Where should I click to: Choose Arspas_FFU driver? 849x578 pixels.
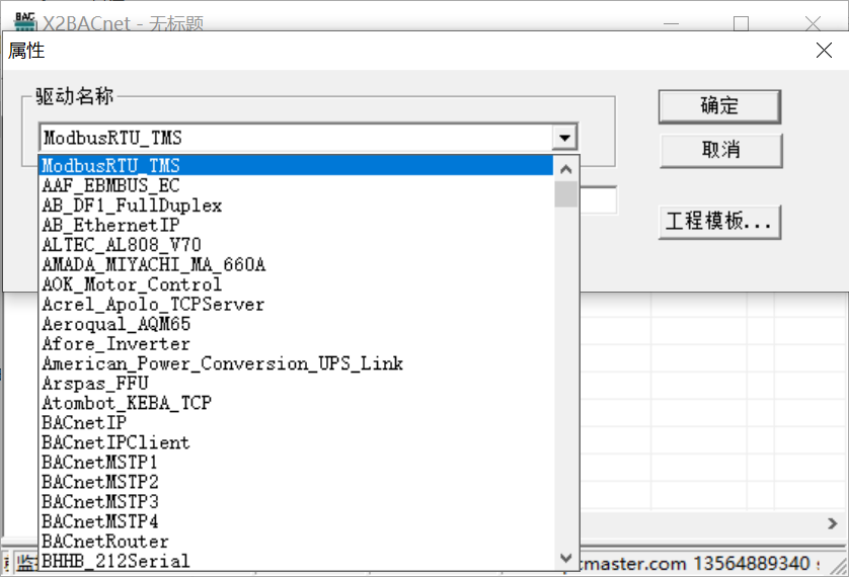[x=296, y=383]
